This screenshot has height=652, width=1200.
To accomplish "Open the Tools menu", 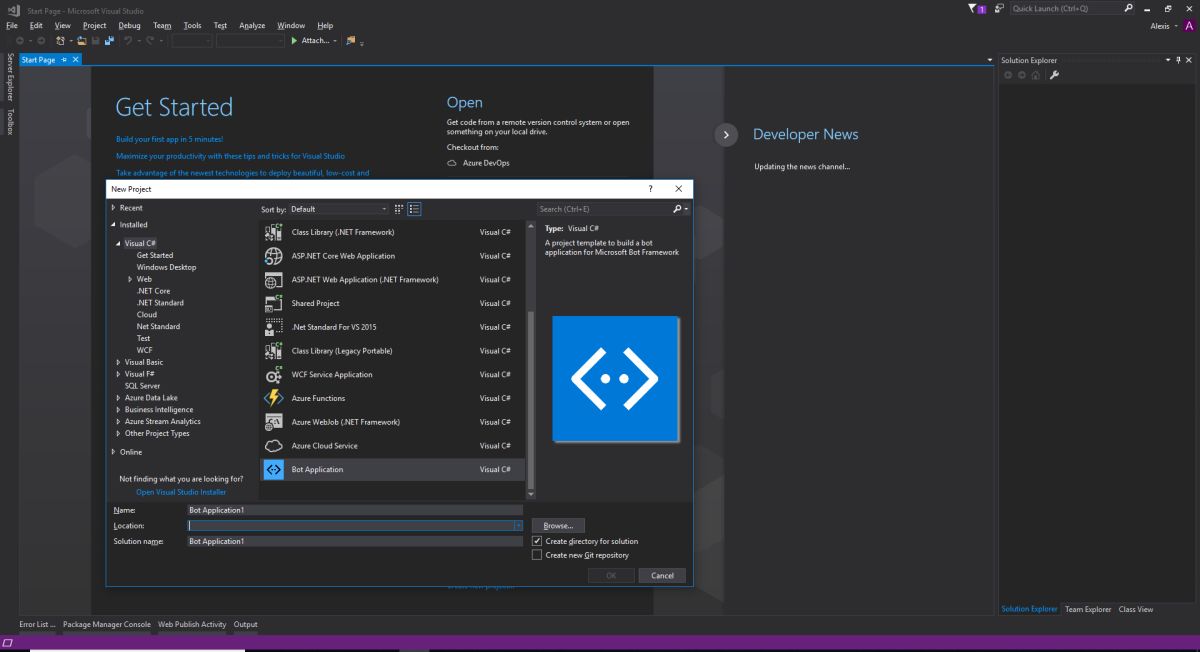I will (x=192, y=25).
